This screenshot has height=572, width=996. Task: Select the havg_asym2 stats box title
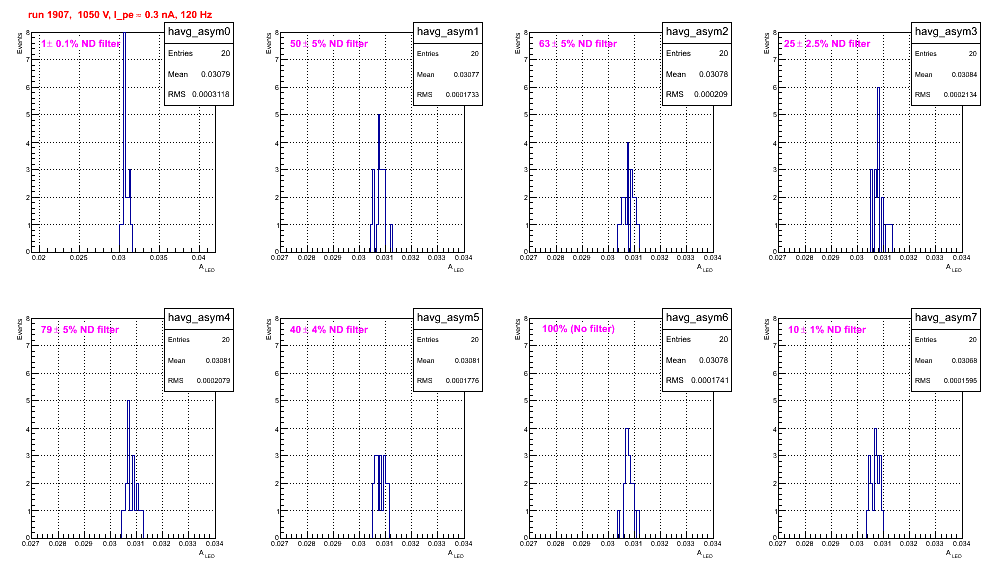click(697, 32)
